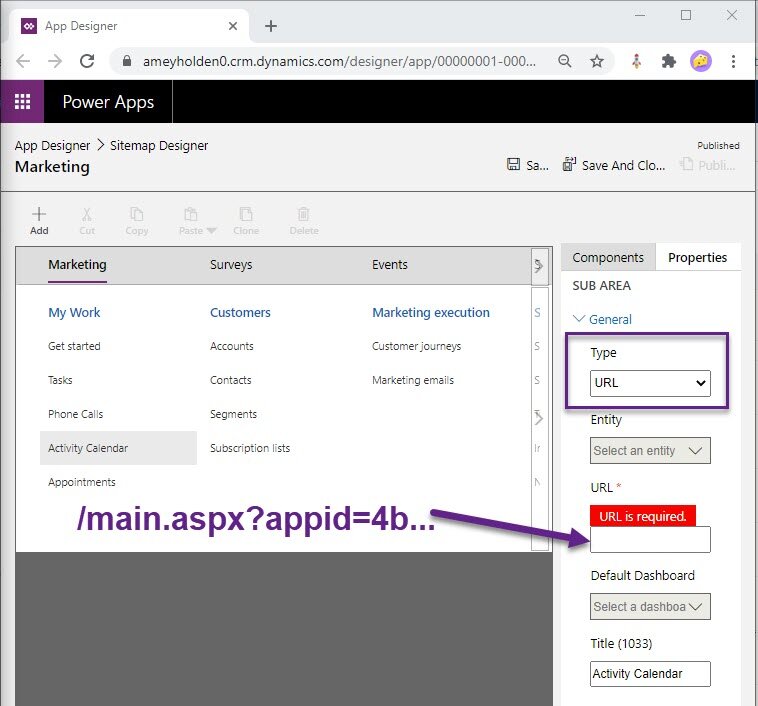Go back to App Designer breadcrumb
The height and width of the screenshot is (706, 758).
52,146
